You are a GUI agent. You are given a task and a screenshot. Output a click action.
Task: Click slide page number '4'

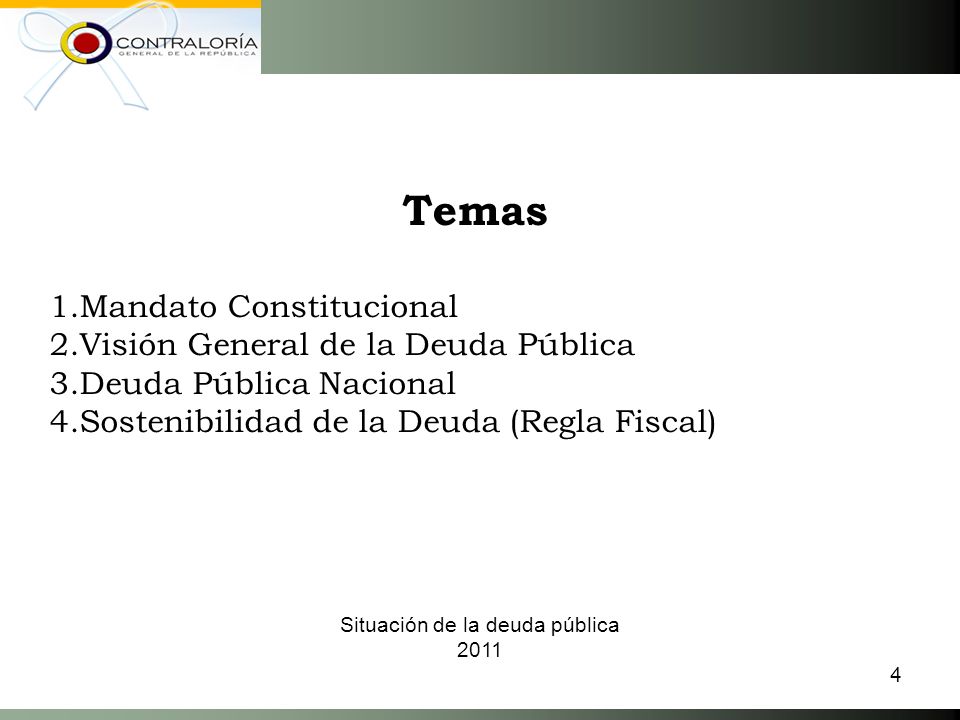point(895,675)
